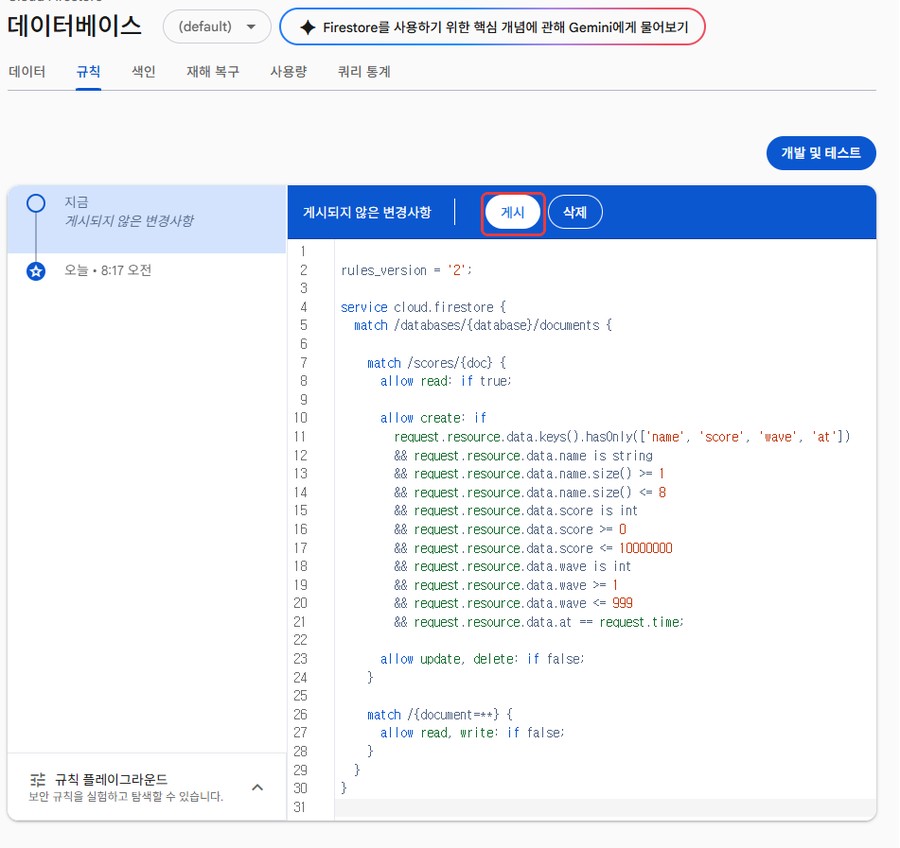Click the 삭제 discard button
Screen dimensions: 900x848
575,212
